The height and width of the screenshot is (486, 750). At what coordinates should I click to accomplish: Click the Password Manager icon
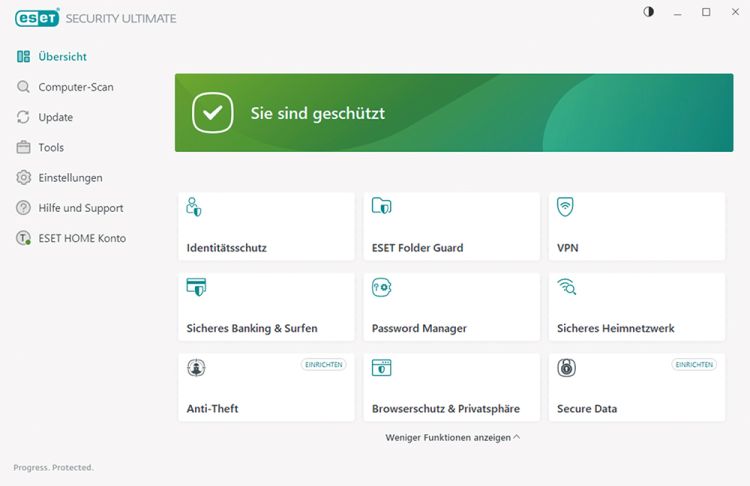[x=381, y=287]
